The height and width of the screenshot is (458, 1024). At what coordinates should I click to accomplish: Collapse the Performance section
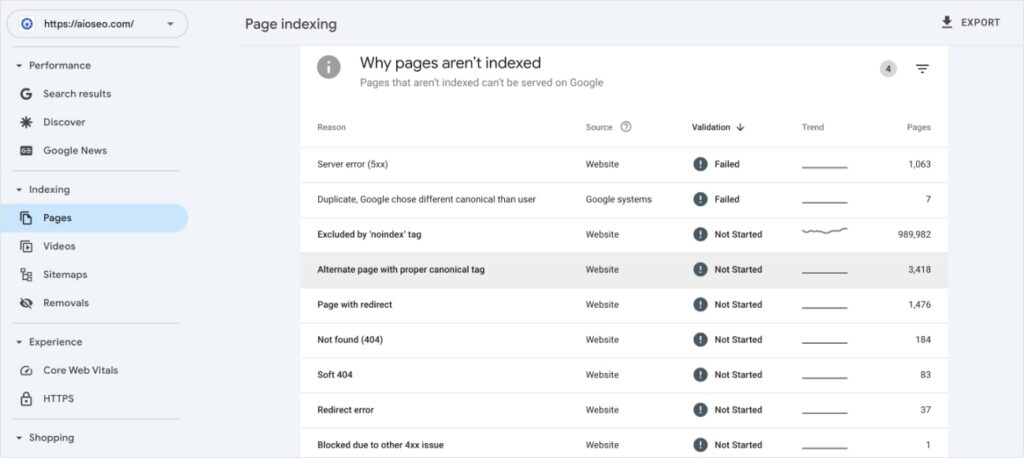pos(19,65)
